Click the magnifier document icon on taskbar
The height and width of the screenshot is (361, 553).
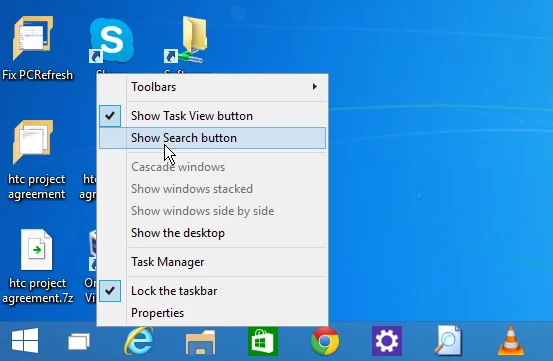pyautogui.click(x=448, y=340)
